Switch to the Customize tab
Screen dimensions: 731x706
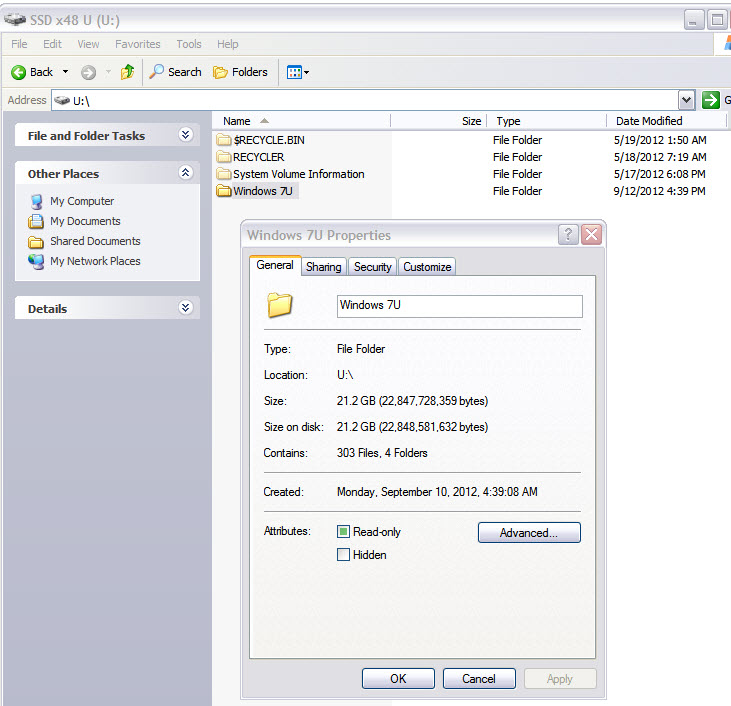click(427, 267)
